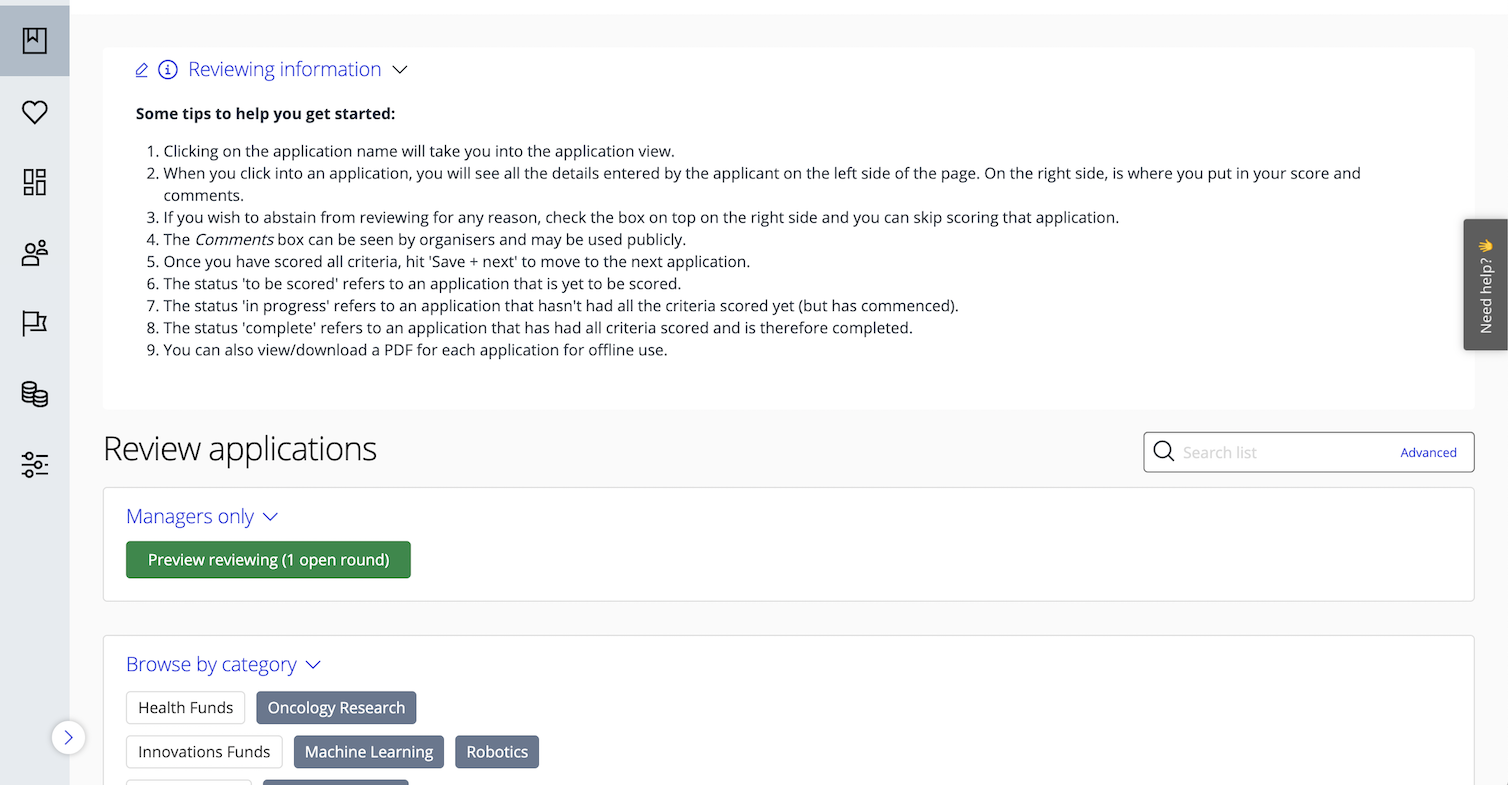Expand the sidebar with the arrow button
Image resolution: width=1508 pixels, height=785 pixels.
click(x=68, y=738)
